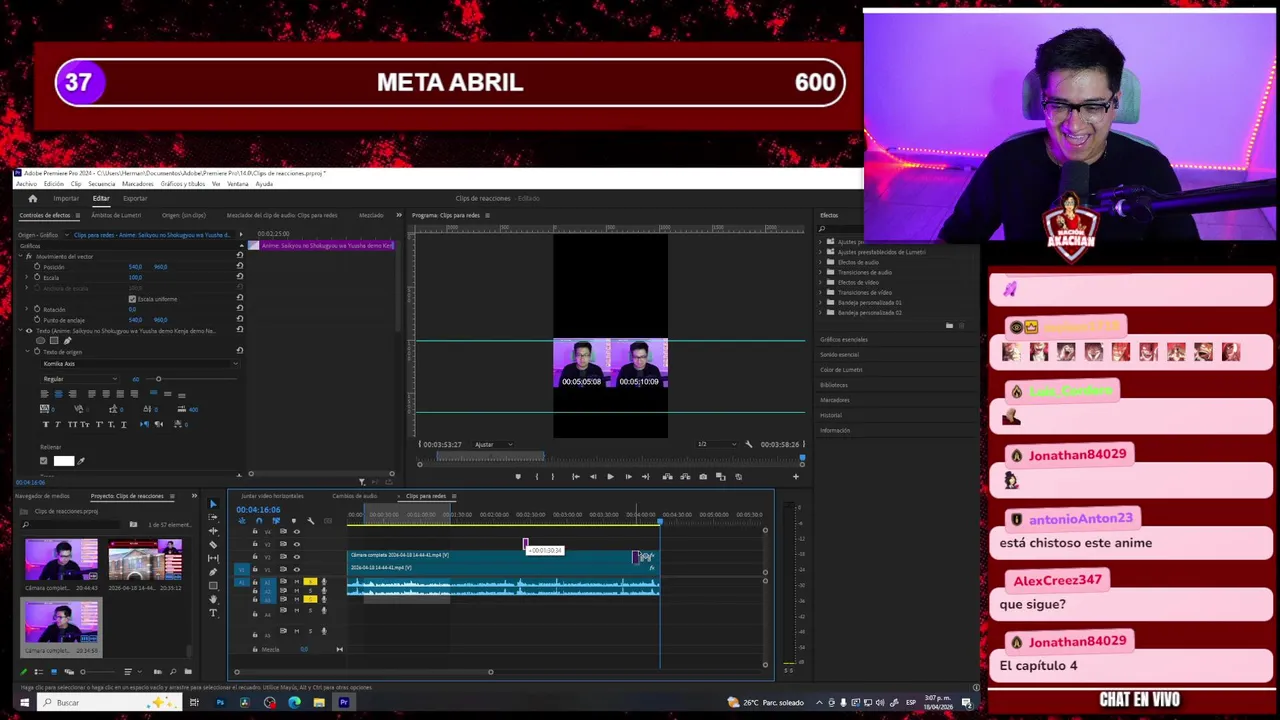Select the Selection tool in timeline toolbar
The image size is (1280, 720).
213,504
